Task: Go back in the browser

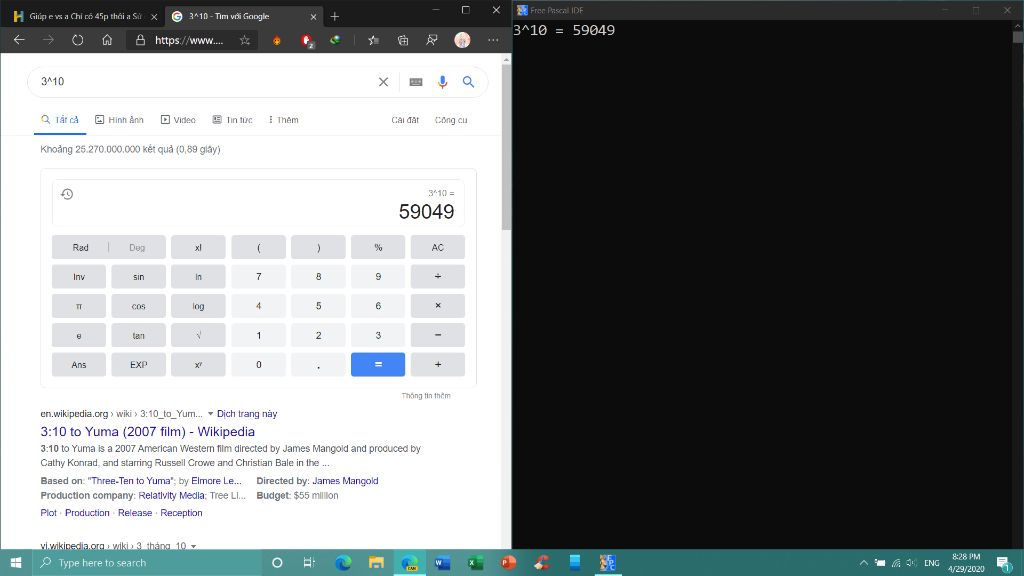Action: pos(19,40)
